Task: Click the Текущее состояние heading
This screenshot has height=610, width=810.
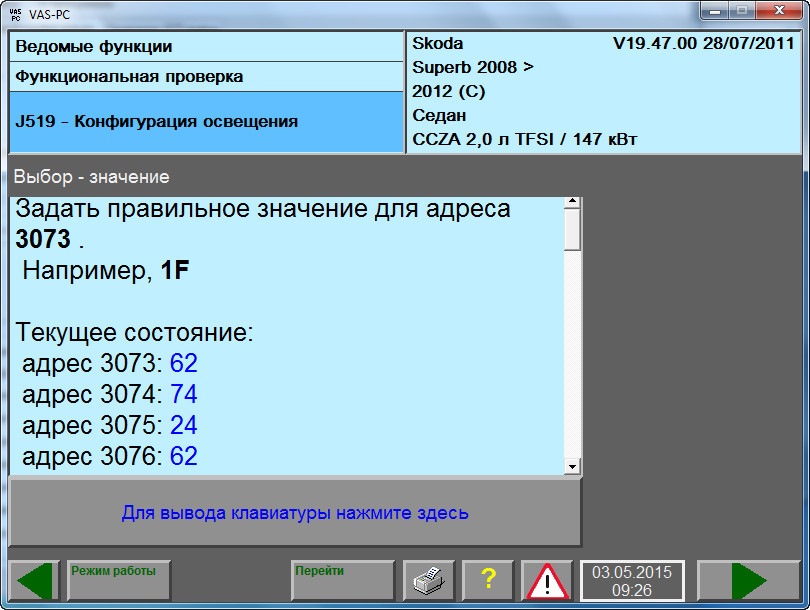Action: [134, 332]
